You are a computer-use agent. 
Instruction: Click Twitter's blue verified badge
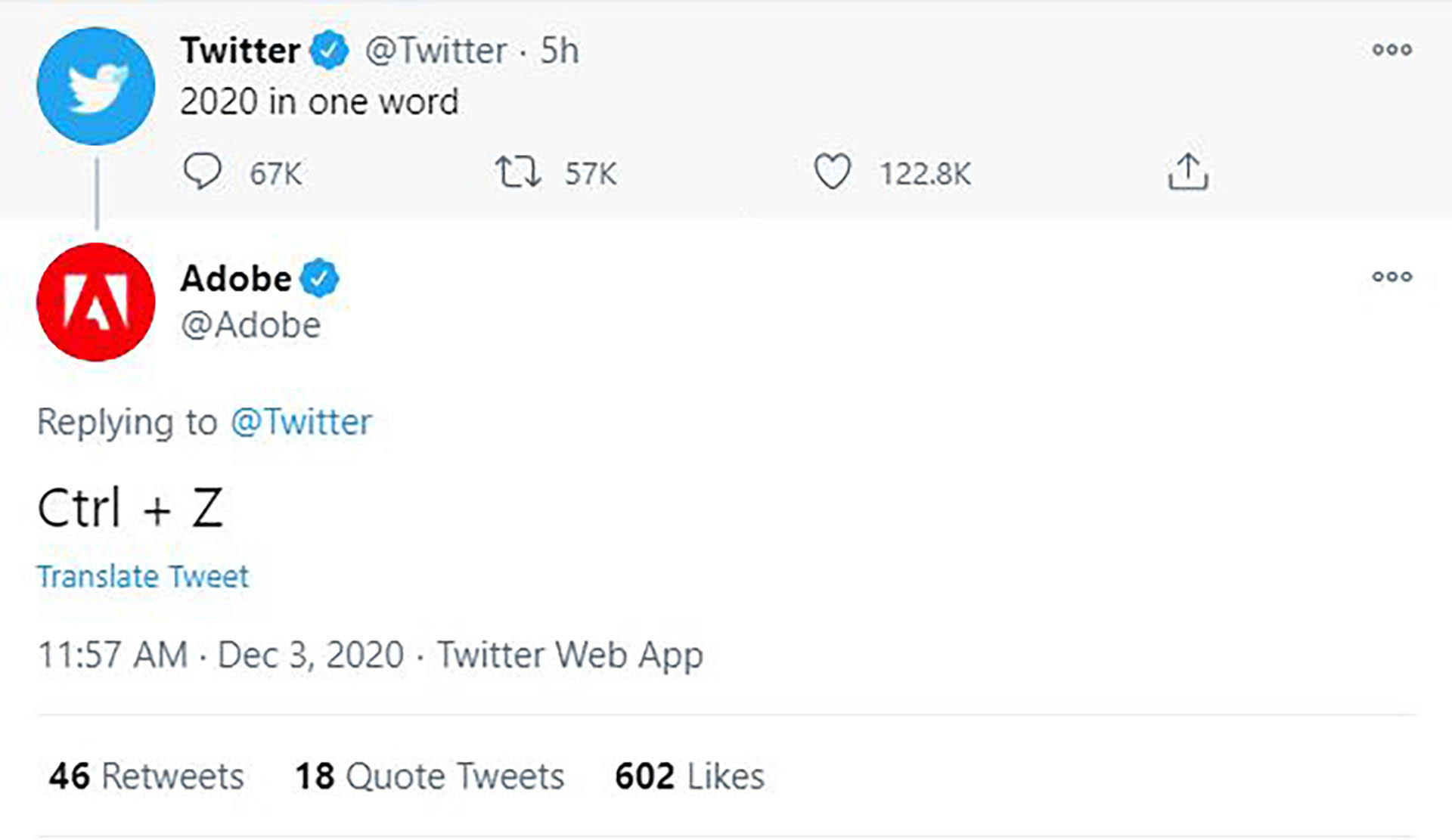[x=329, y=51]
